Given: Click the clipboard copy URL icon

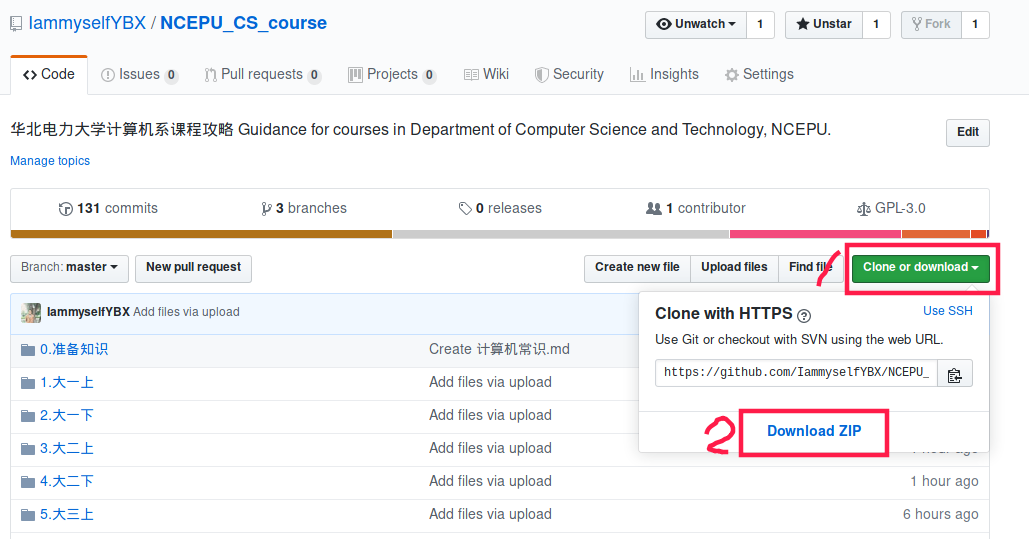Looking at the screenshot, I should [x=955, y=374].
